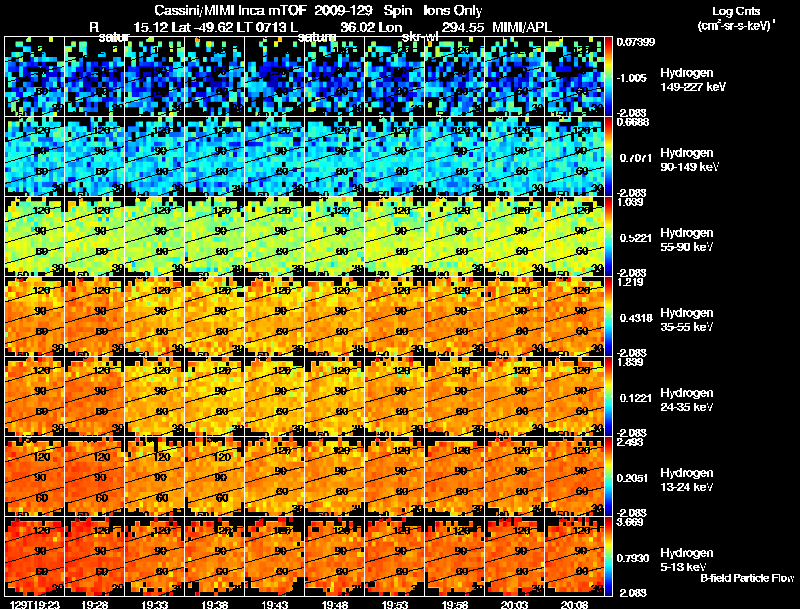Image resolution: width=800 pixels, height=609 pixels.
Task: Click the 3.669 color scale value
Action: [630, 522]
